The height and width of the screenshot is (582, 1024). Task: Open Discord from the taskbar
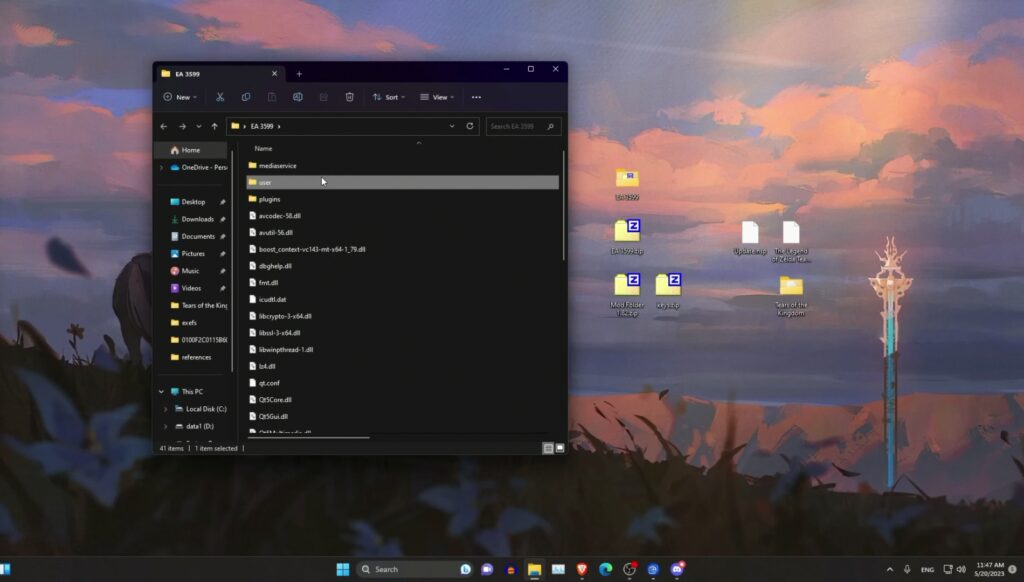[677, 569]
